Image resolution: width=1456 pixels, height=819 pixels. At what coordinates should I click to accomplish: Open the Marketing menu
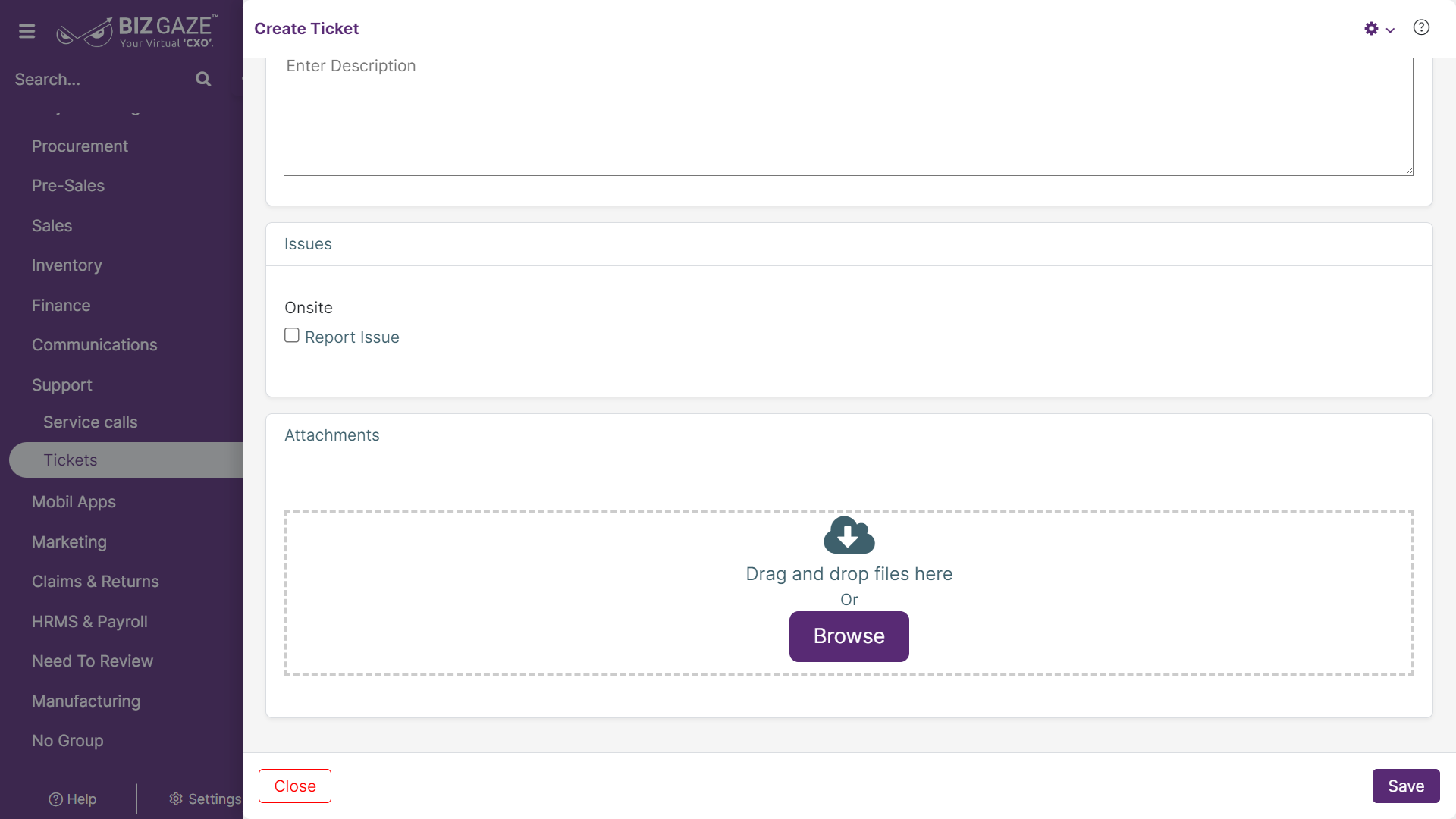pyautogui.click(x=69, y=542)
